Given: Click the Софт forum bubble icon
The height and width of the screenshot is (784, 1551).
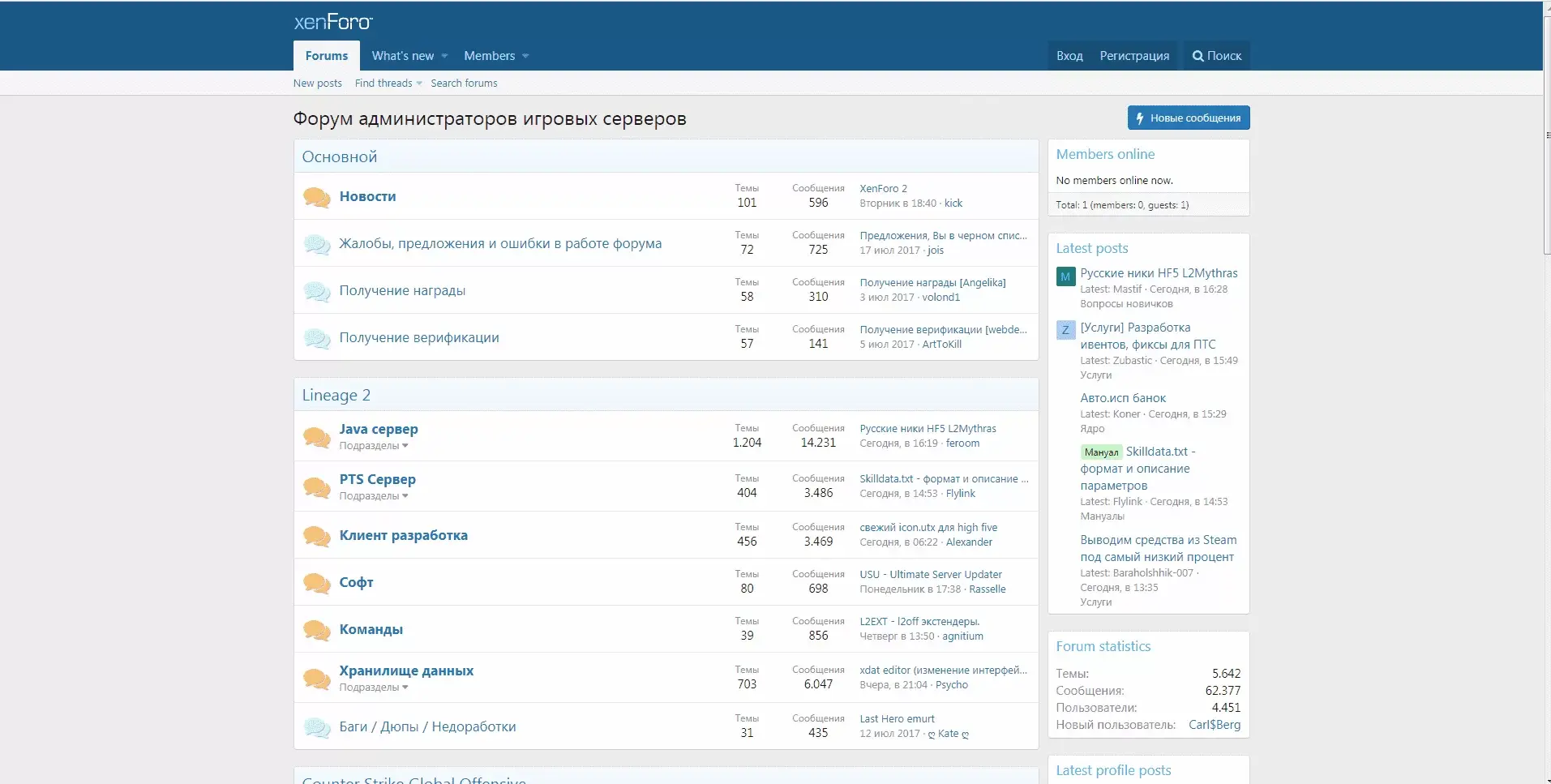Looking at the screenshot, I should (316, 583).
